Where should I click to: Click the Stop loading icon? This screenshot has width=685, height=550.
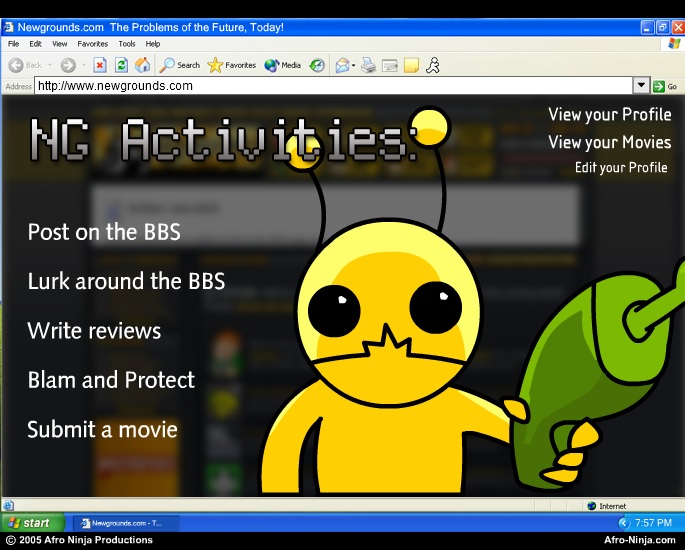pyautogui.click(x=100, y=66)
